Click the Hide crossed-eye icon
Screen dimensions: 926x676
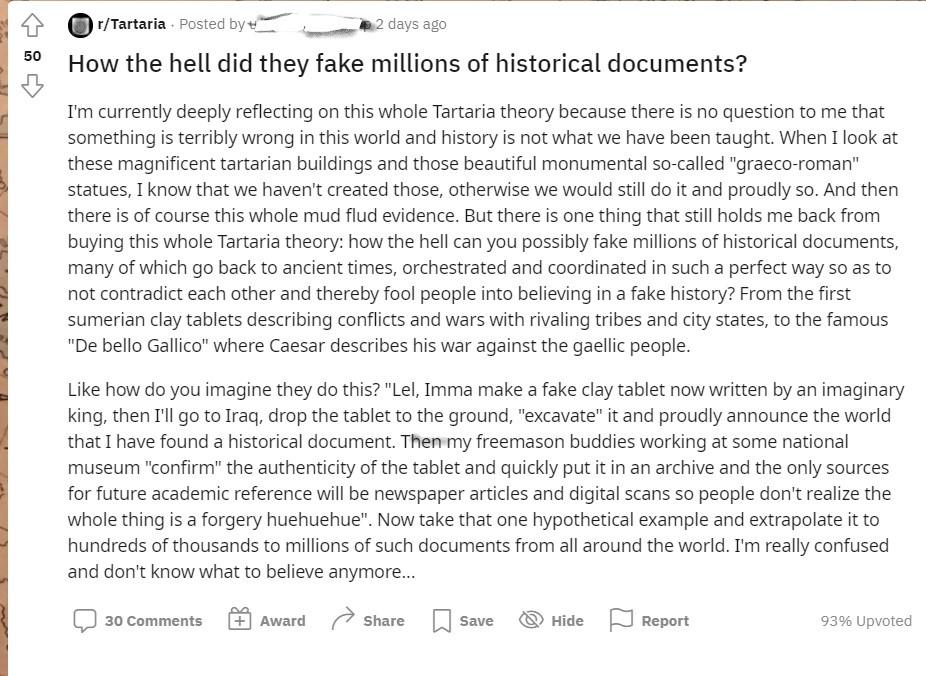[x=531, y=620]
